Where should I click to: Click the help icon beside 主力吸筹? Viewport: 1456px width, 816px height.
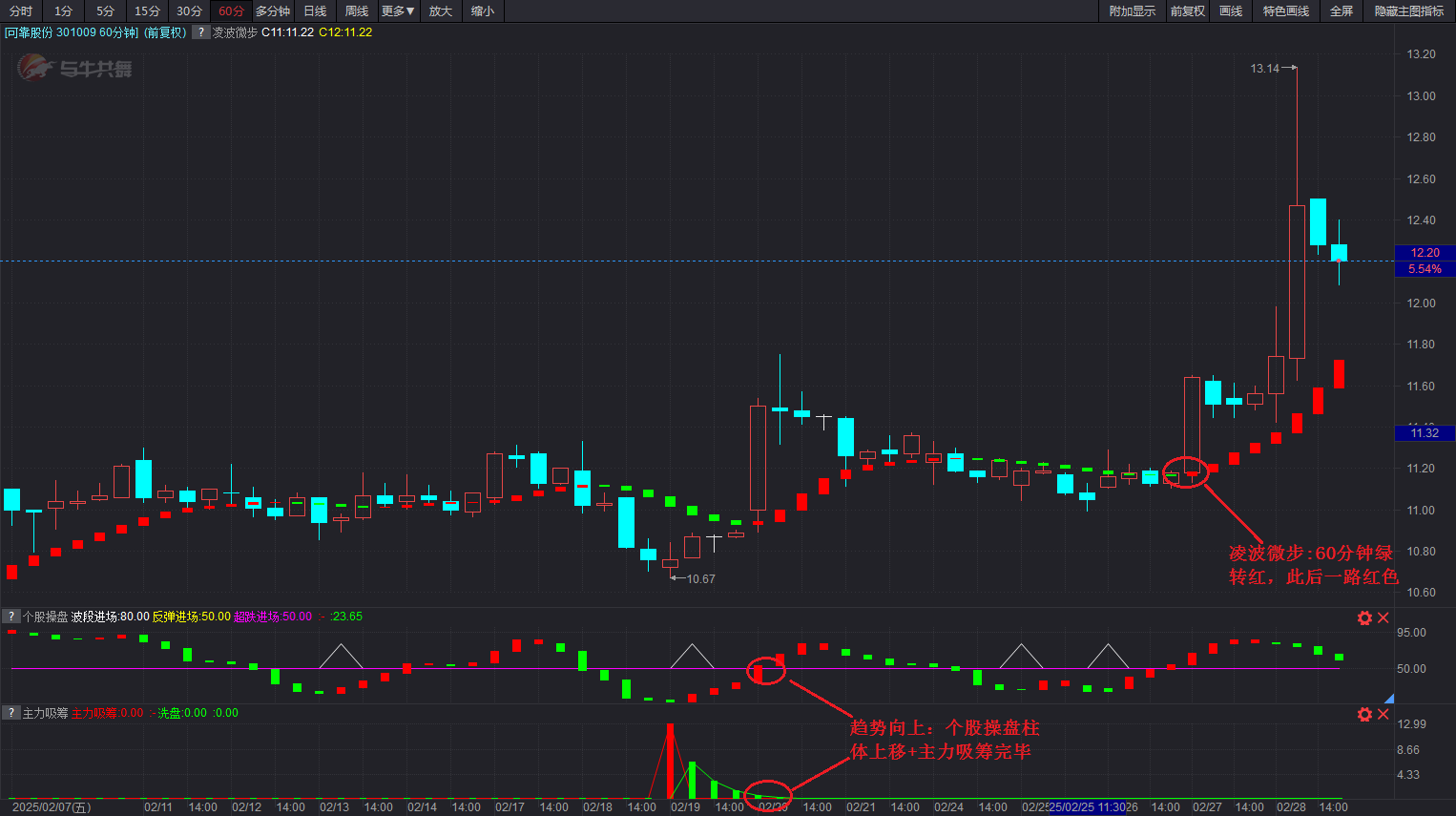[x=10, y=713]
